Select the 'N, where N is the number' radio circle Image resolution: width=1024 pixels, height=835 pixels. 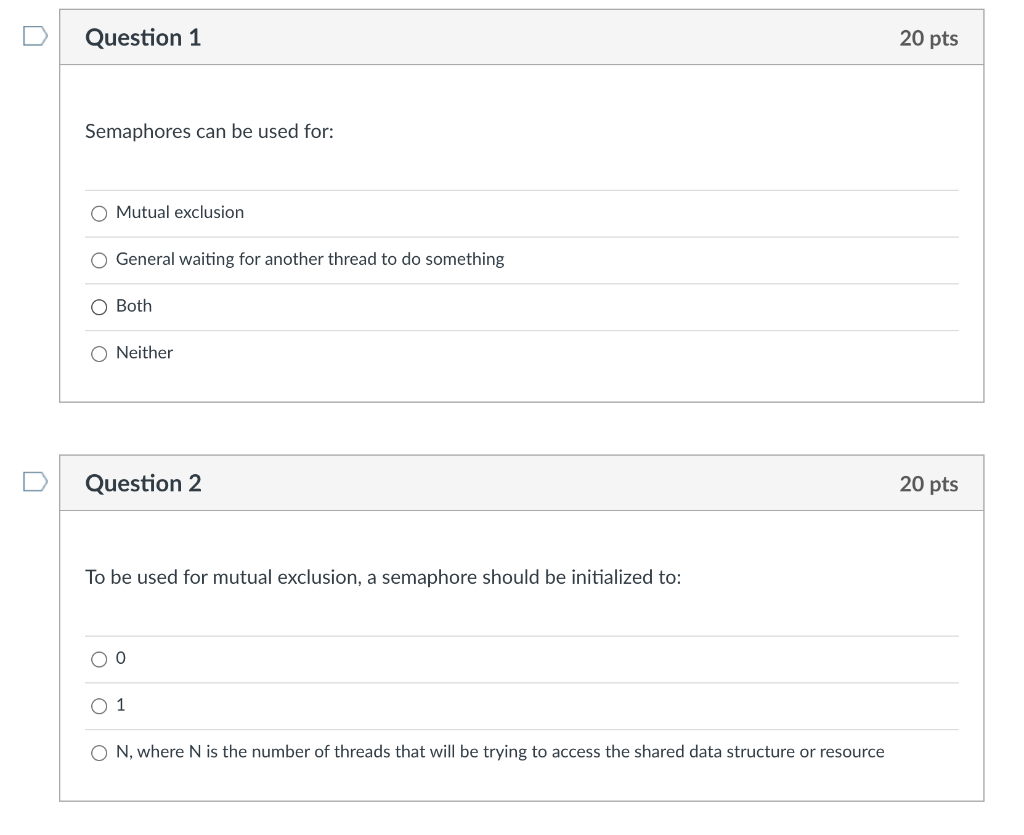click(x=99, y=753)
